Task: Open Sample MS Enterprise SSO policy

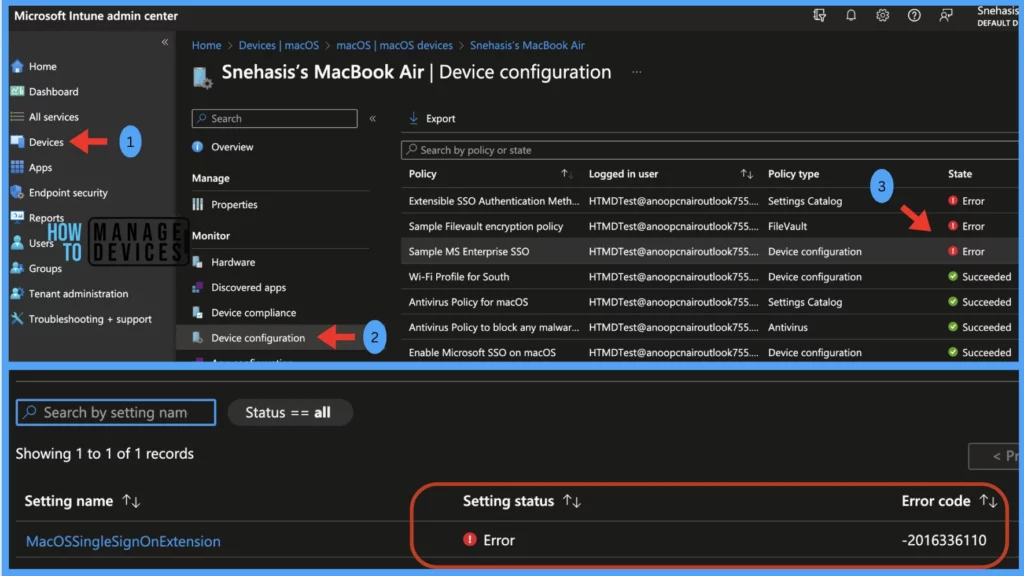Action: (469, 251)
